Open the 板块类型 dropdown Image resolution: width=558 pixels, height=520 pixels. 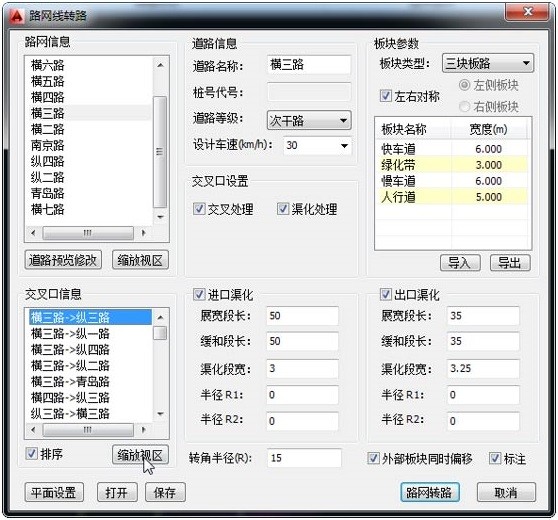click(488, 63)
